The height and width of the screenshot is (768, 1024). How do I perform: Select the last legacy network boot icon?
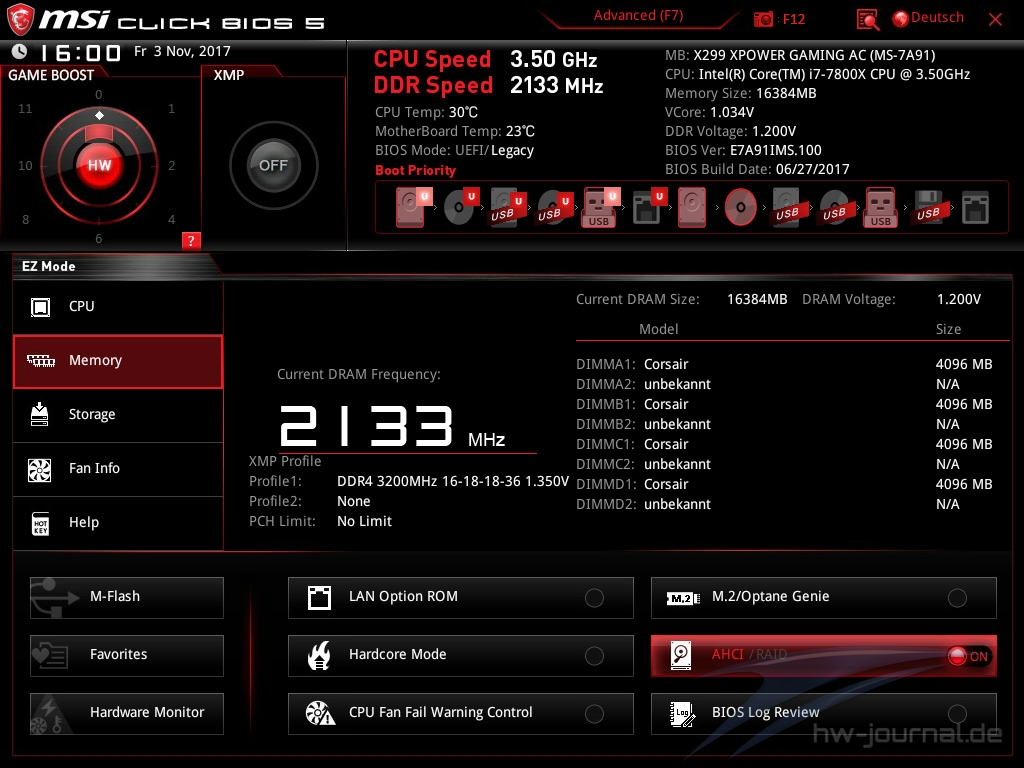point(976,207)
